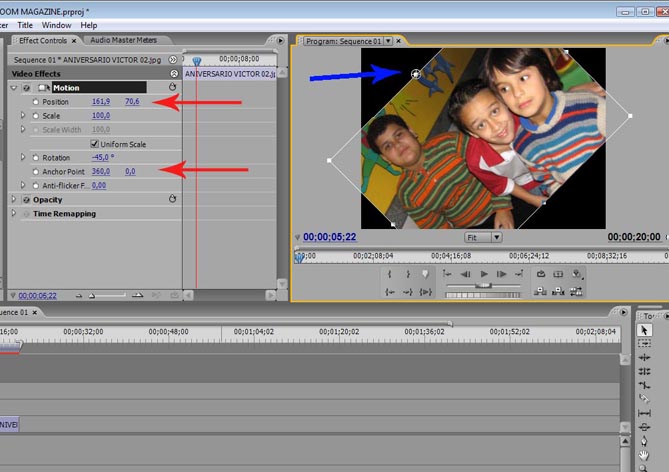This screenshot has width=669, height=472.
Task: Toggle animation stopwatch for Position
Action: (36, 102)
